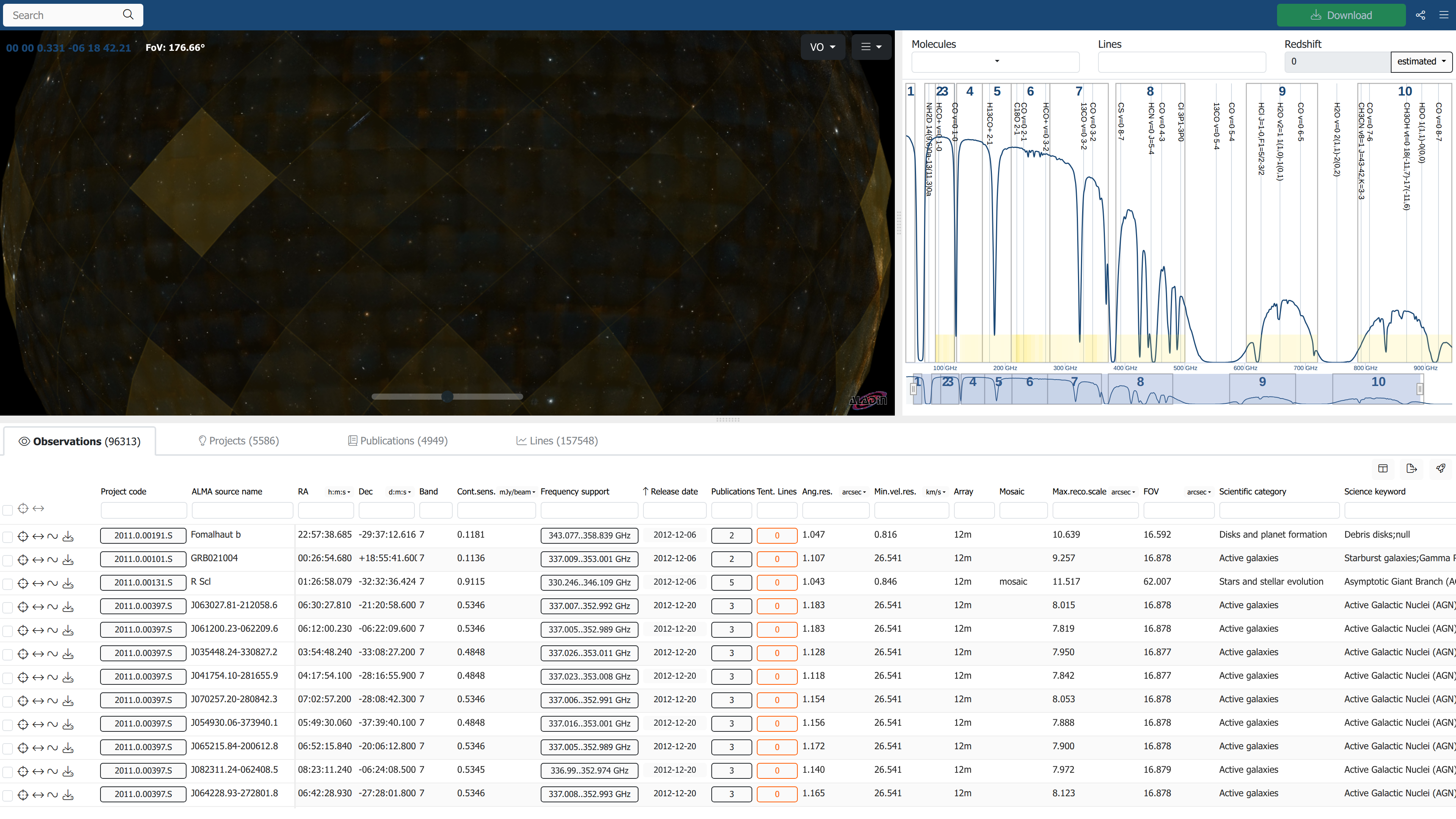The image size is (1456, 819).
Task: Switch to Observations tab
Action: coord(80,441)
